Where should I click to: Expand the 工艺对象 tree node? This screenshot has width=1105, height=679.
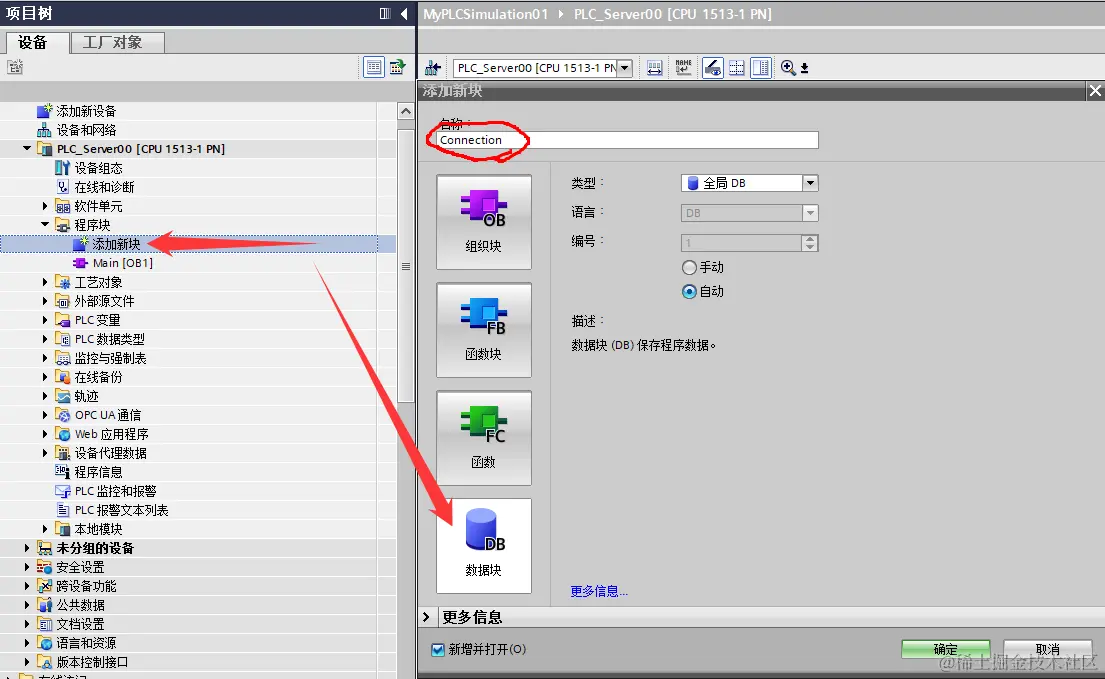click(45, 282)
